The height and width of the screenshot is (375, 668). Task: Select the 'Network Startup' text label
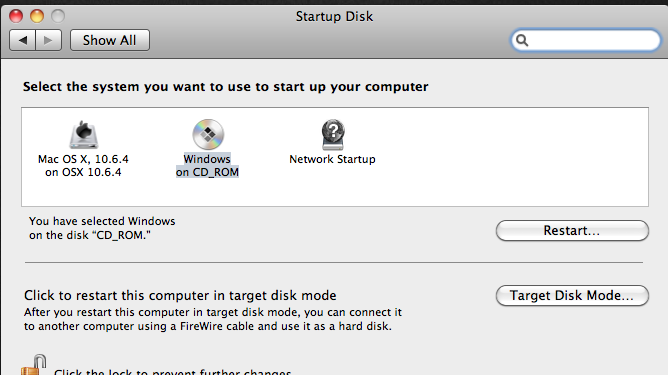pyautogui.click(x=332, y=159)
